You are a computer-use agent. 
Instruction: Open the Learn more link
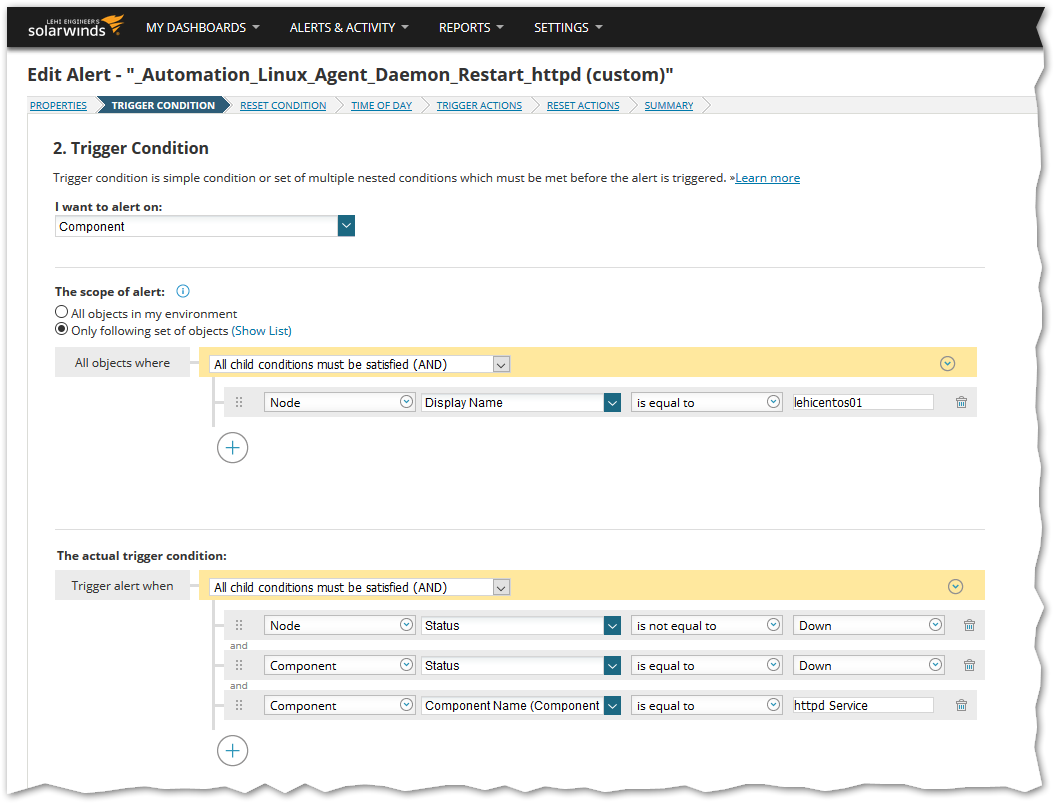point(767,178)
